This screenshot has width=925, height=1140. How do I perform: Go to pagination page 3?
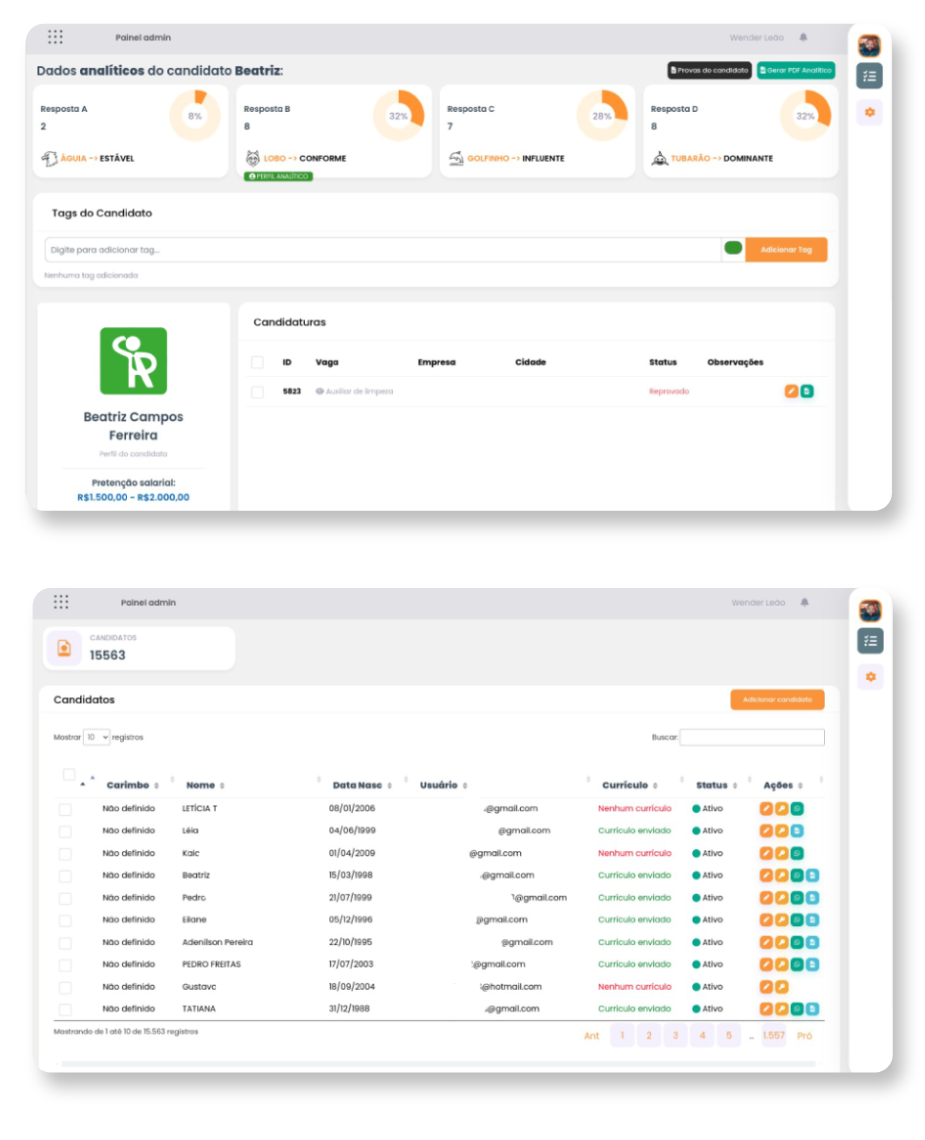675,1035
